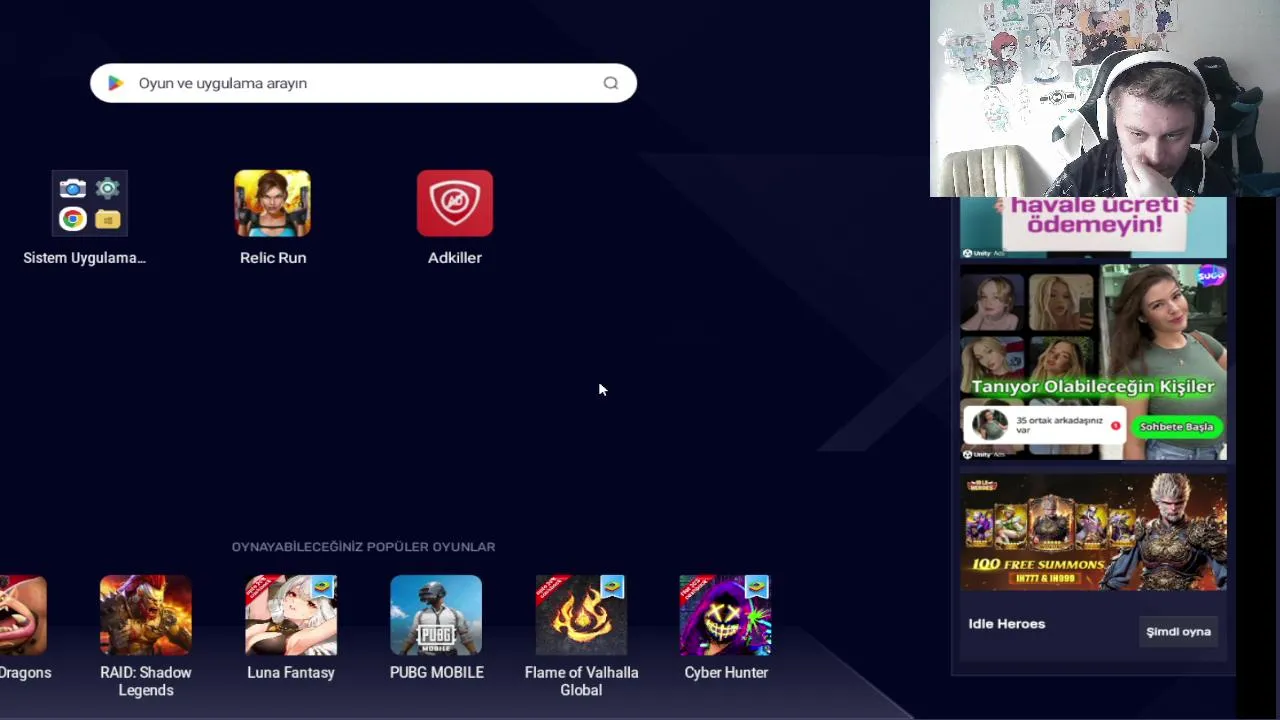This screenshot has height=720, width=1280.
Task: Open Flame of Valhalla Global icon
Action: tap(581, 615)
